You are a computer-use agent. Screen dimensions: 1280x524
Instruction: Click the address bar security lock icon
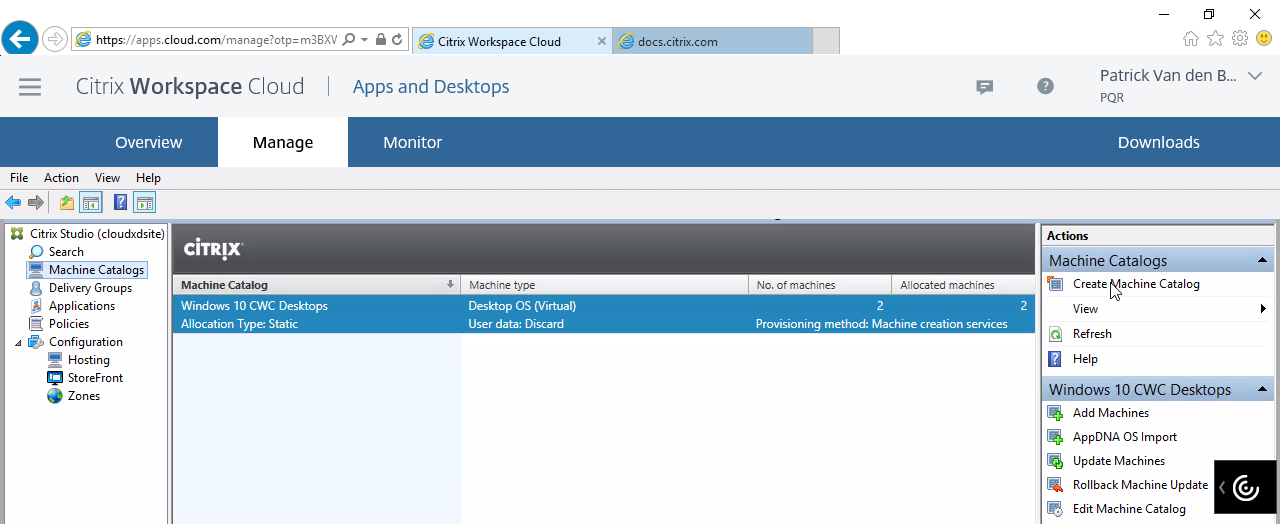381,40
